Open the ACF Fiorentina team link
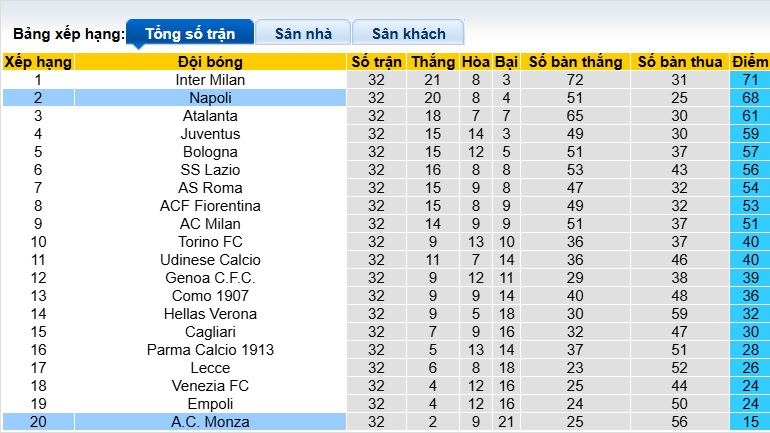Screen dimensions: 770x433 coord(210,206)
